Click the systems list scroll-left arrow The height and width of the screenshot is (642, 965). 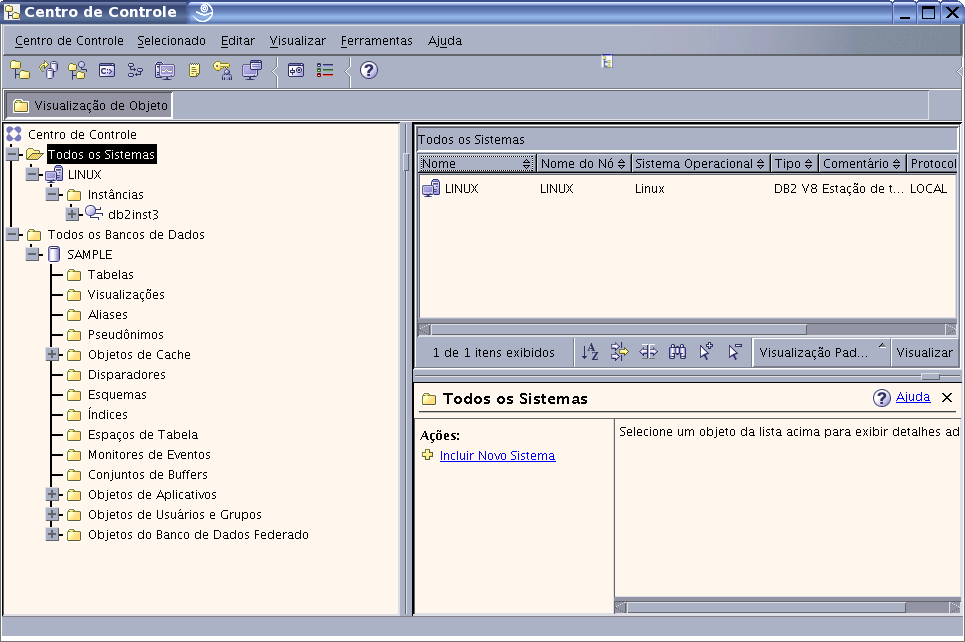click(424, 329)
